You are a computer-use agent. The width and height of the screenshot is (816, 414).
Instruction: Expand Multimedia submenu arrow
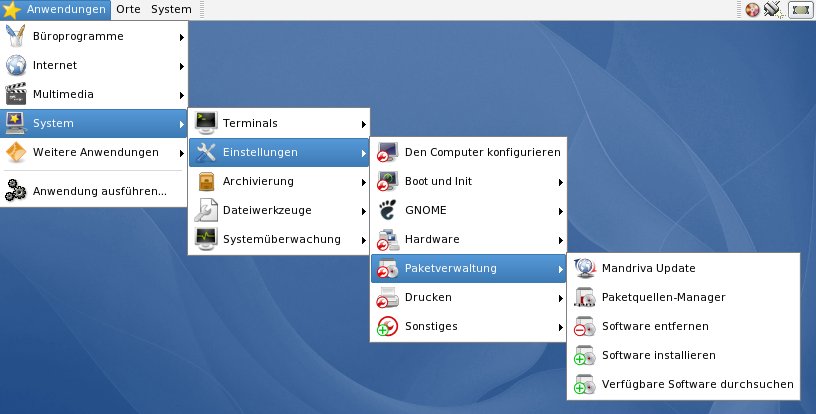(x=182, y=95)
